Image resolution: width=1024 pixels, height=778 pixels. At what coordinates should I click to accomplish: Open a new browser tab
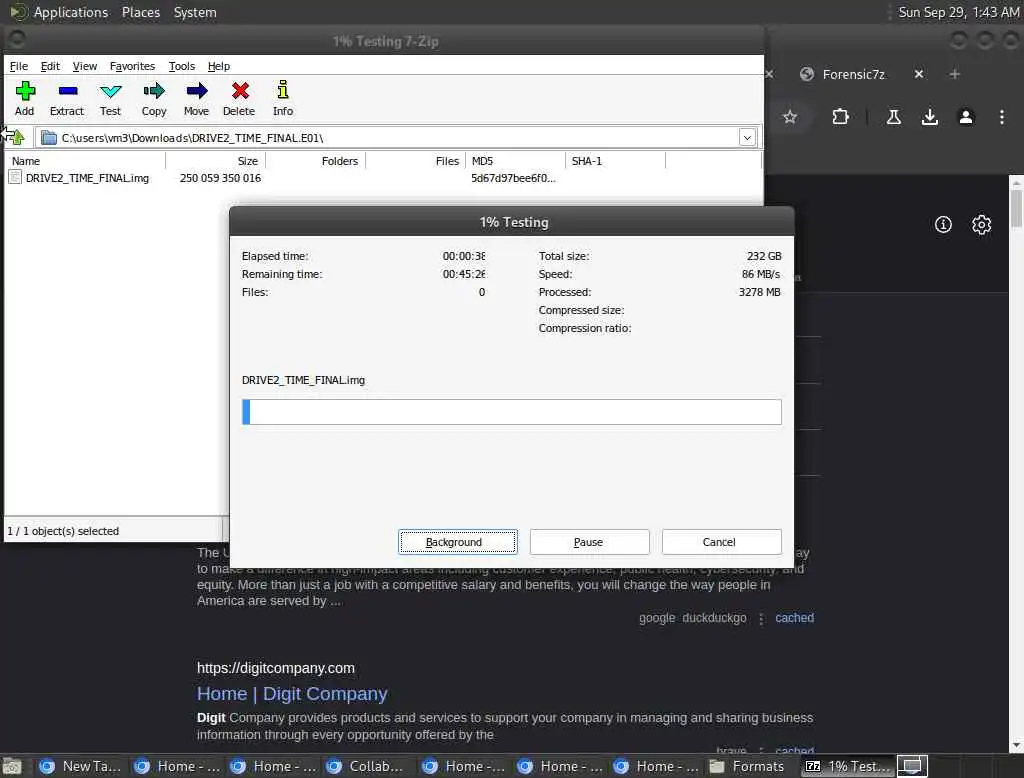click(x=955, y=74)
